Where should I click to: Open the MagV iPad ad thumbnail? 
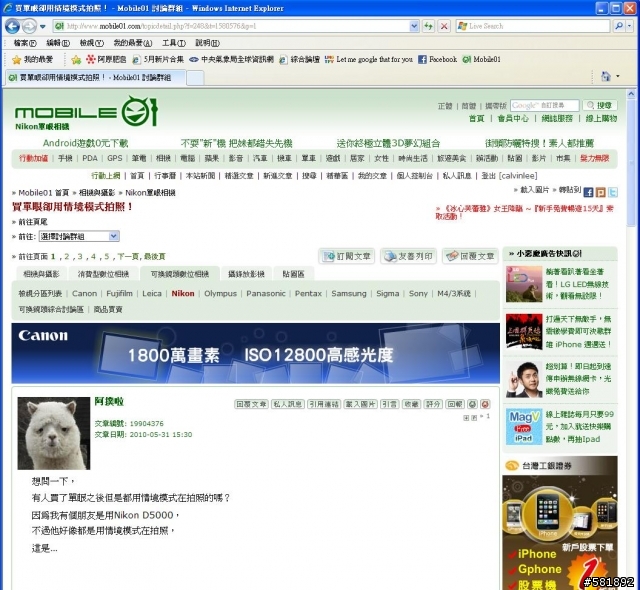[x=524, y=427]
